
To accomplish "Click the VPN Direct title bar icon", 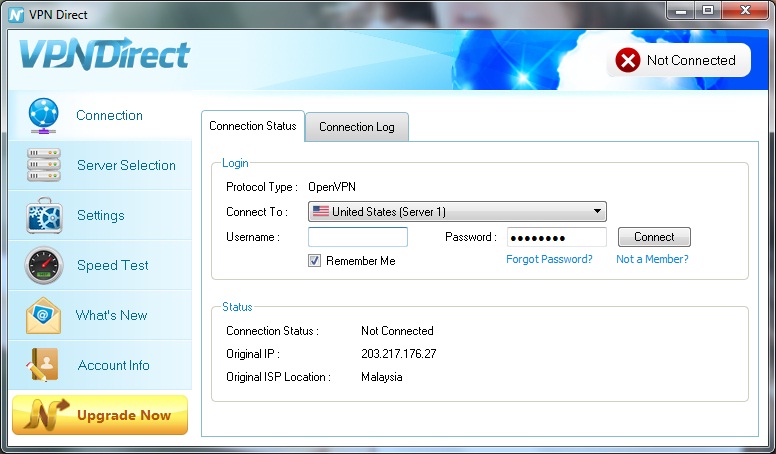I will click(x=16, y=15).
